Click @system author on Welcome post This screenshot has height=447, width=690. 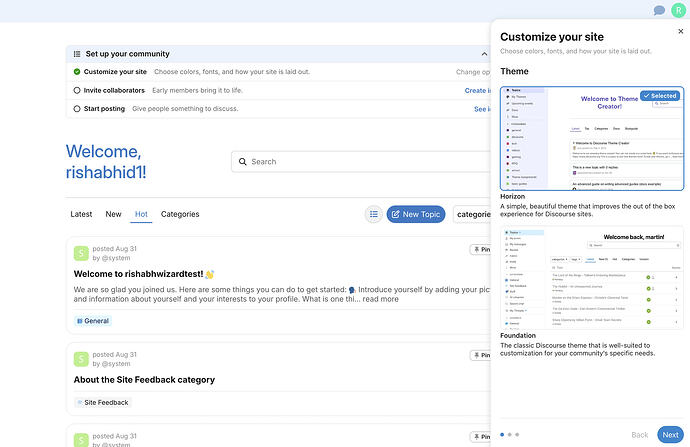(x=116, y=258)
